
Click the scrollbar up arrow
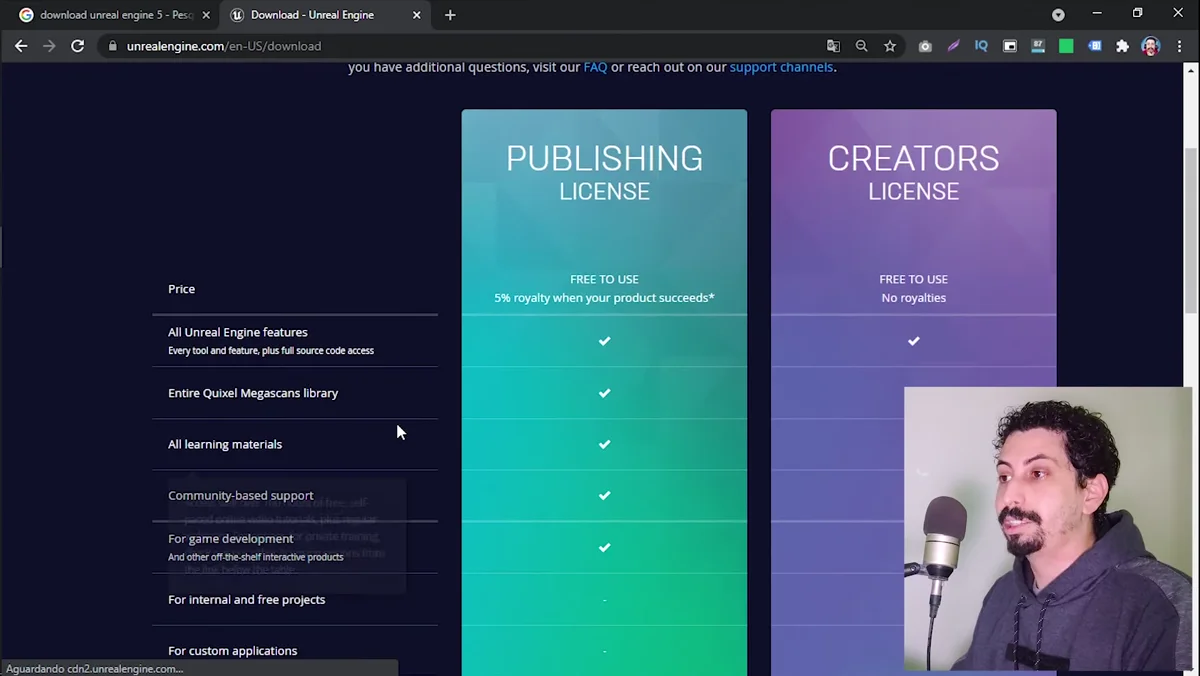1191,70
